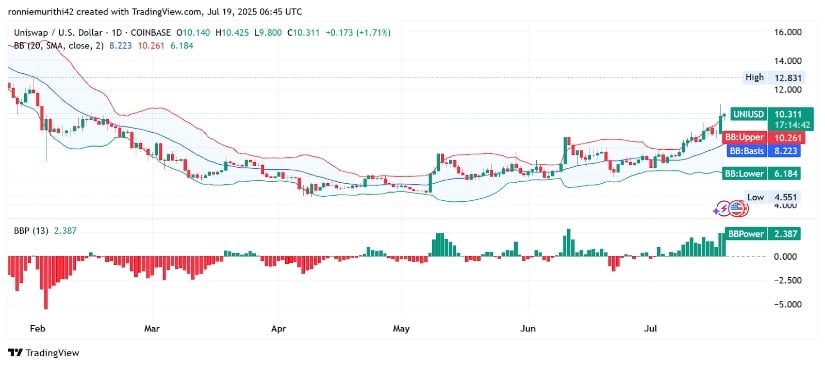This screenshot has height=366, width=825.
Task: Click the +0.173 (+1.71%) change value
Action: click(x=358, y=33)
